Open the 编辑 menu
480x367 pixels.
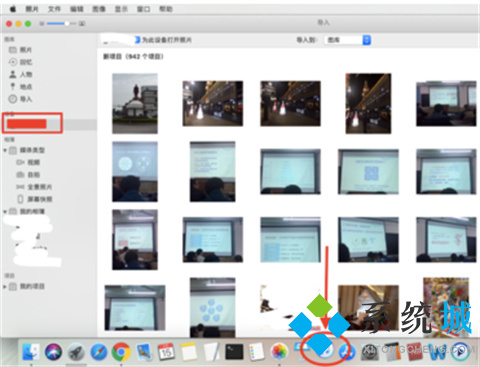pyautogui.click(x=77, y=9)
